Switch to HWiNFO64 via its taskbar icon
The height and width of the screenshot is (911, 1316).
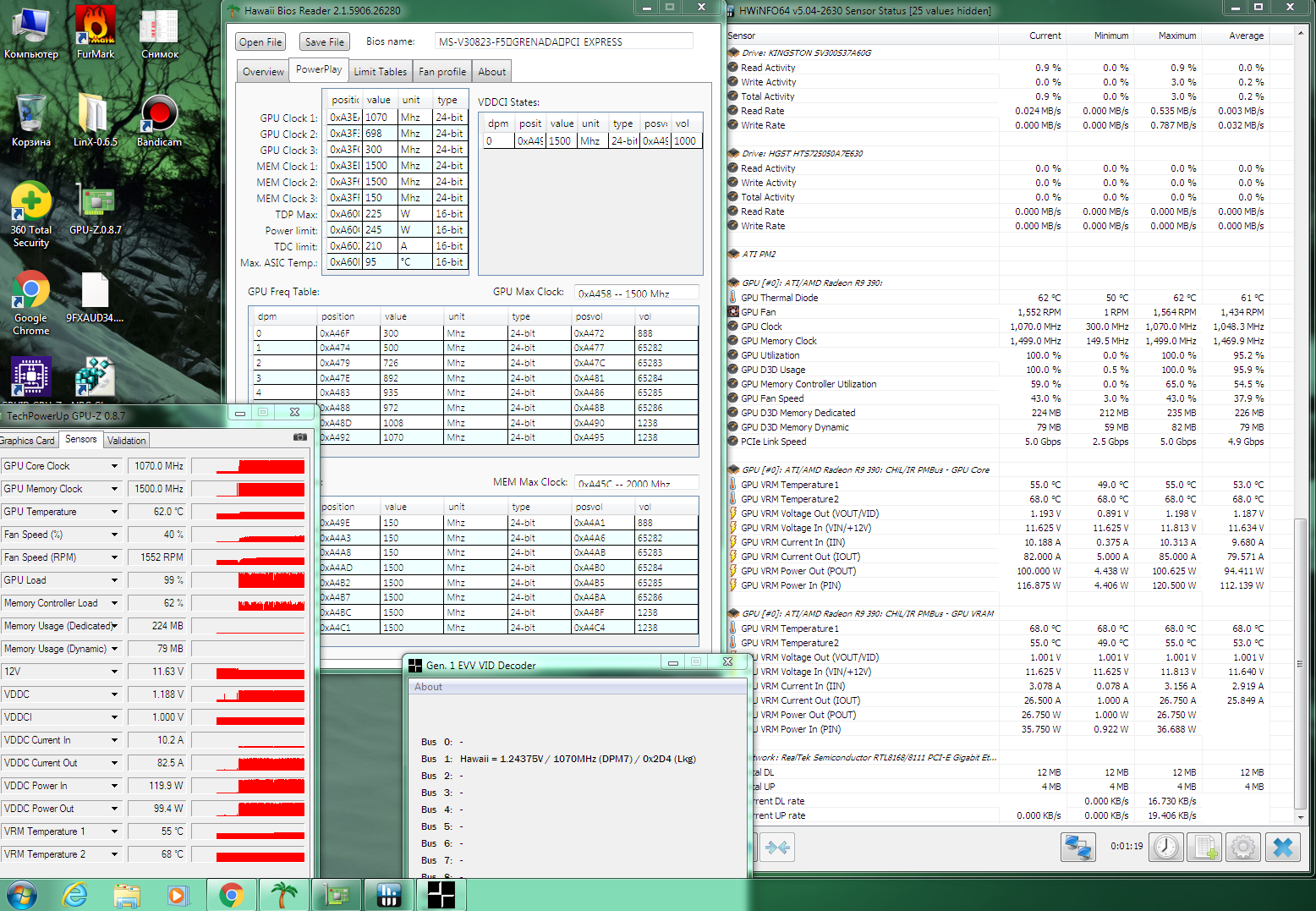click(389, 895)
